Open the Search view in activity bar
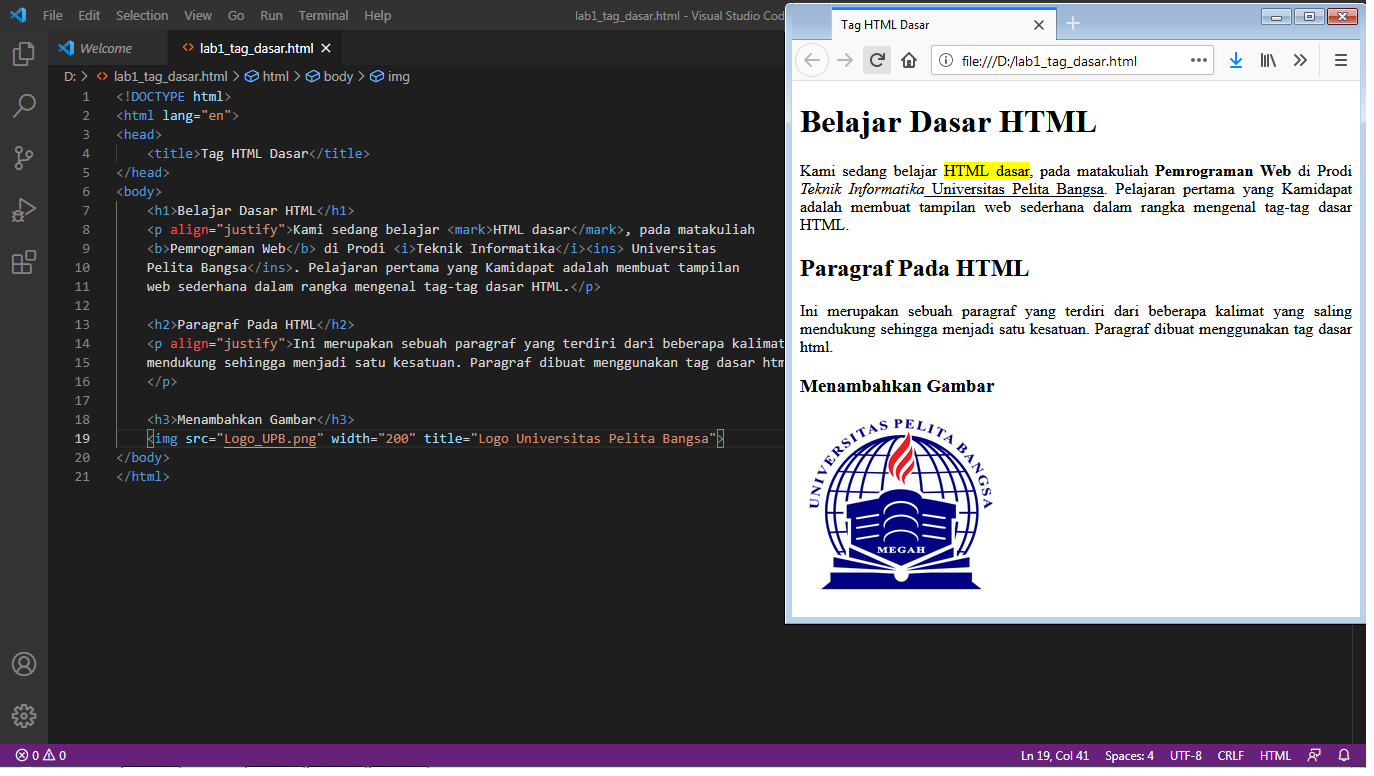 click(24, 105)
